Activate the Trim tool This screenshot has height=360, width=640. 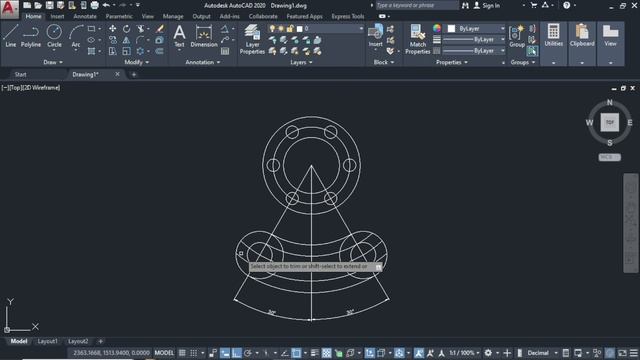[140, 29]
